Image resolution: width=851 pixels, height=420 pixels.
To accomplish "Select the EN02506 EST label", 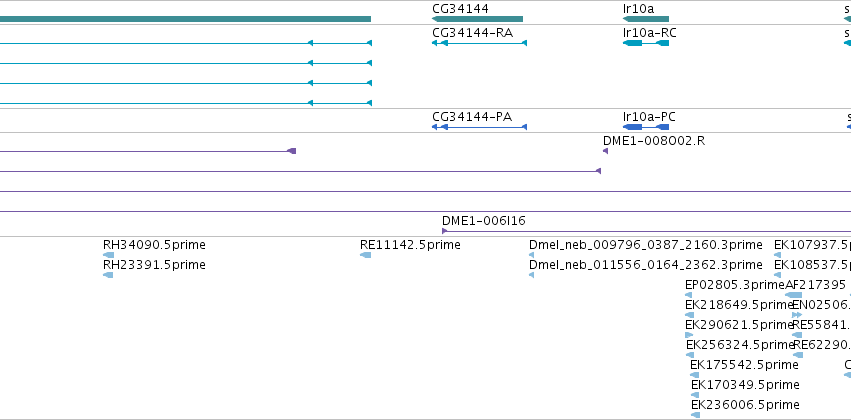I will point(822,306).
